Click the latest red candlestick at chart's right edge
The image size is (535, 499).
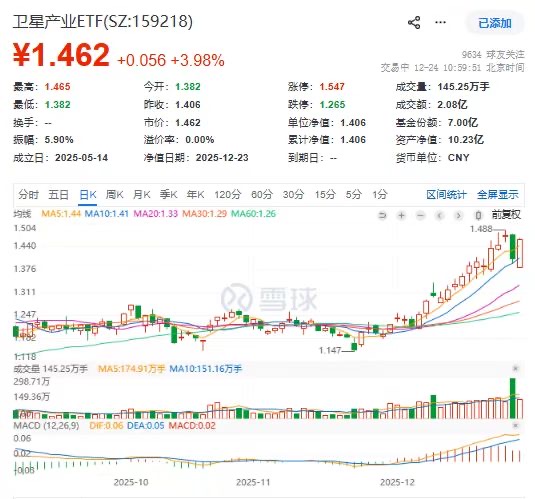(520, 253)
